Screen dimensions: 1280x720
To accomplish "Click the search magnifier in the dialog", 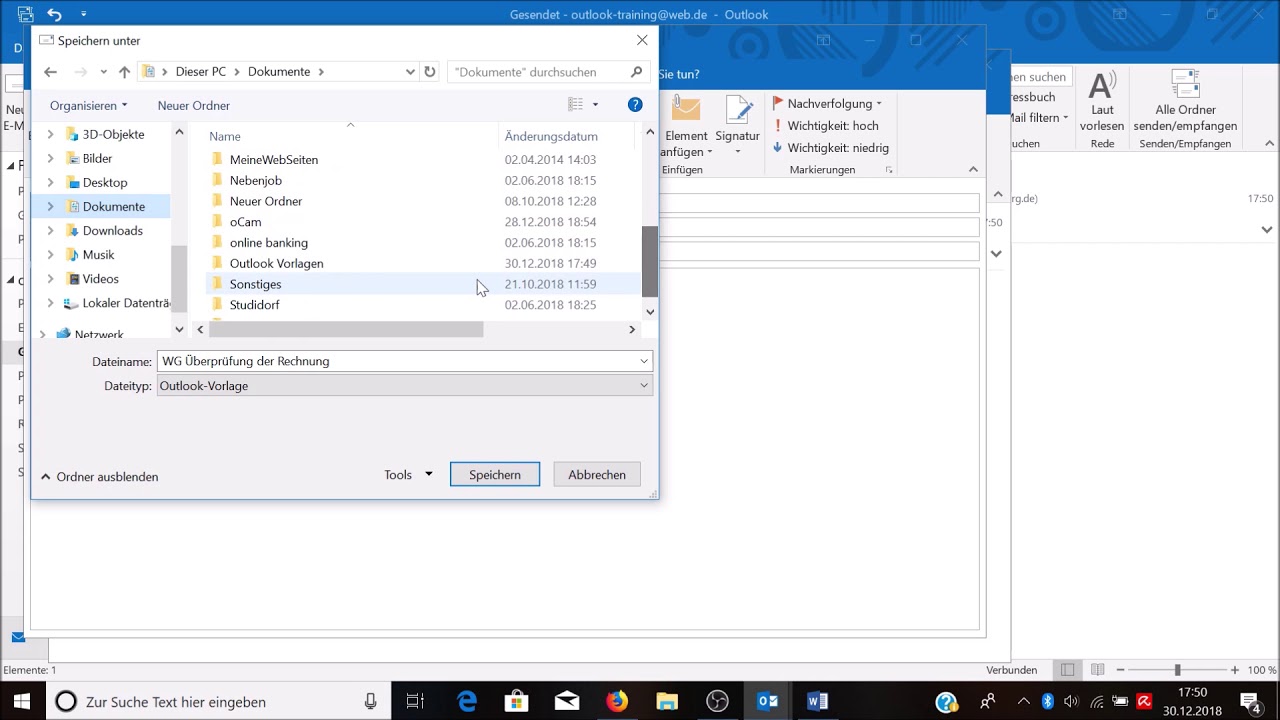I will pyautogui.click(x=636, y=72).
